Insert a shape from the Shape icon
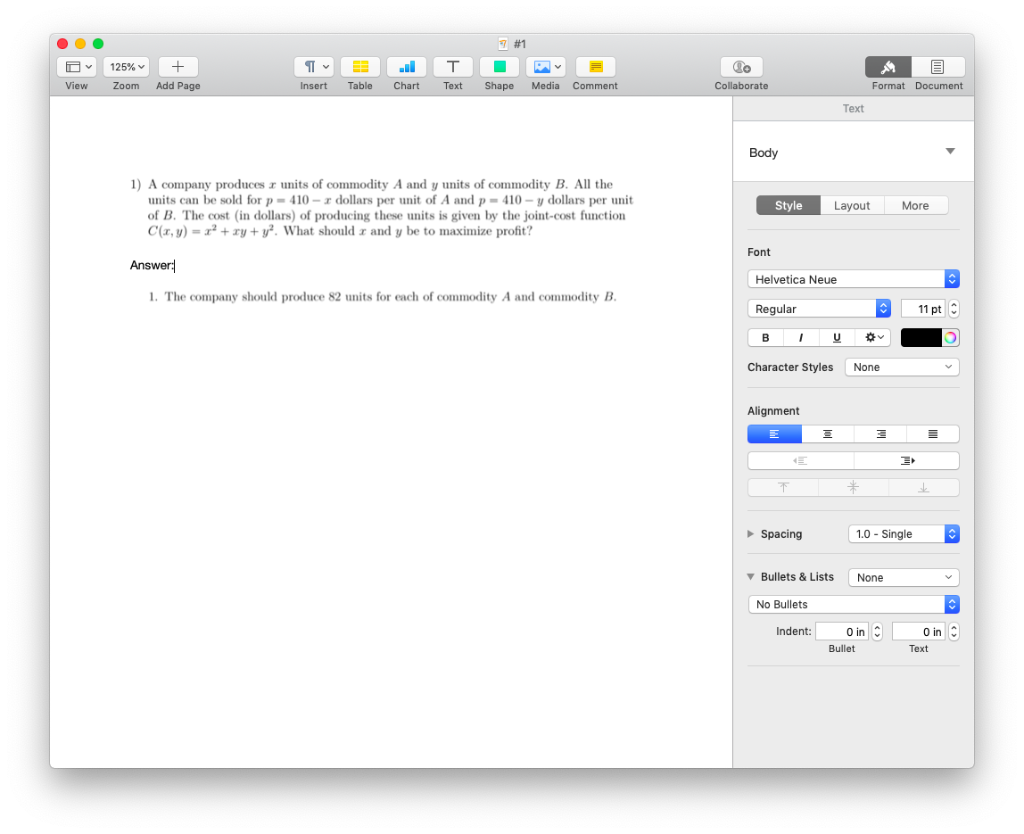The image size is (1024, 834). (x=499, y=67)
